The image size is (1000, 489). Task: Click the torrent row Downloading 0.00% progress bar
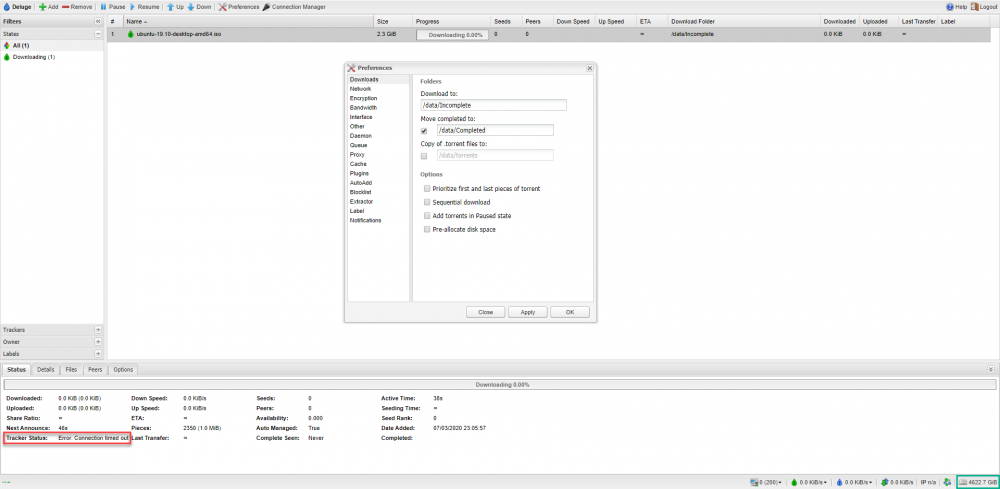click(452, 34)
